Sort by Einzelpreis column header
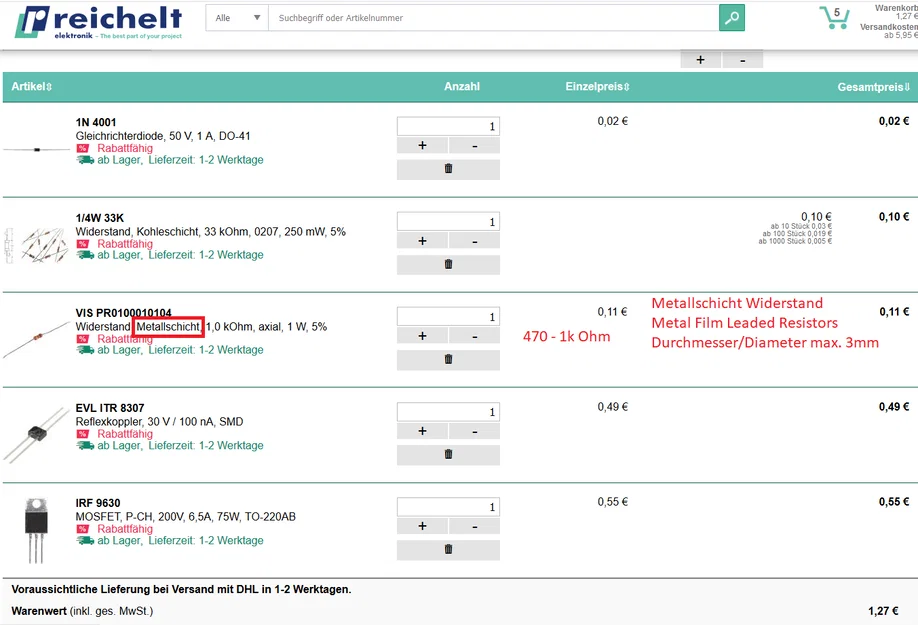 tap(597, 87)
